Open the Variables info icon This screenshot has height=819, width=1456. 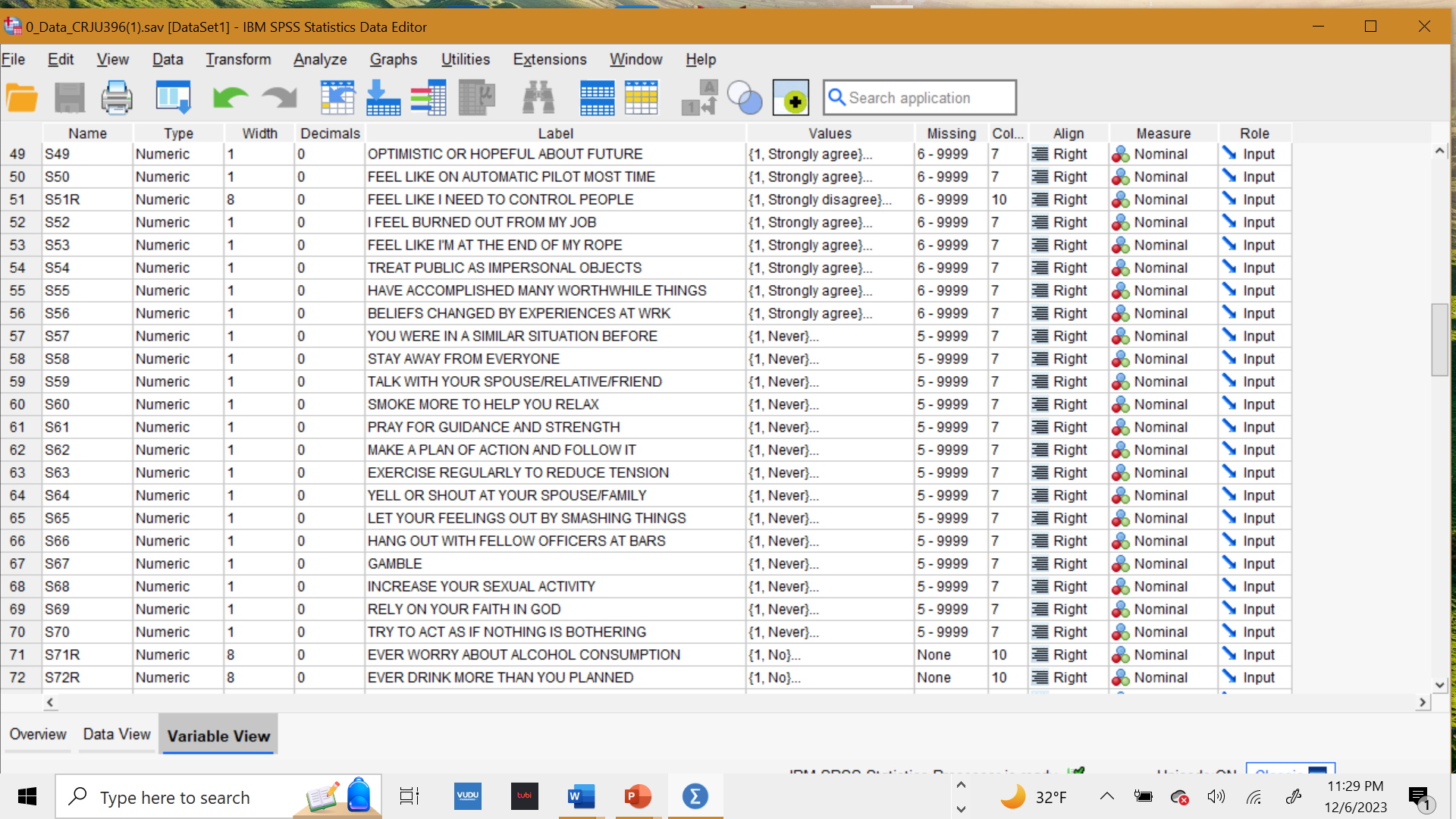pyautogui.click(x=428, y=98)
